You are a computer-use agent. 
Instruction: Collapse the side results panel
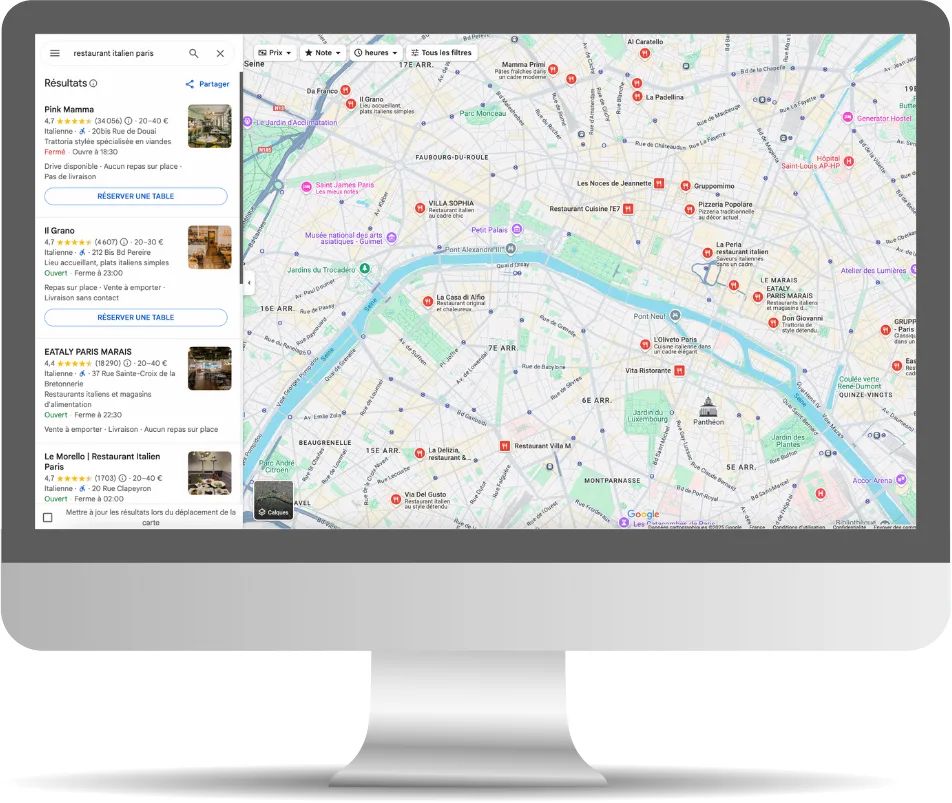tap(249, 283)
